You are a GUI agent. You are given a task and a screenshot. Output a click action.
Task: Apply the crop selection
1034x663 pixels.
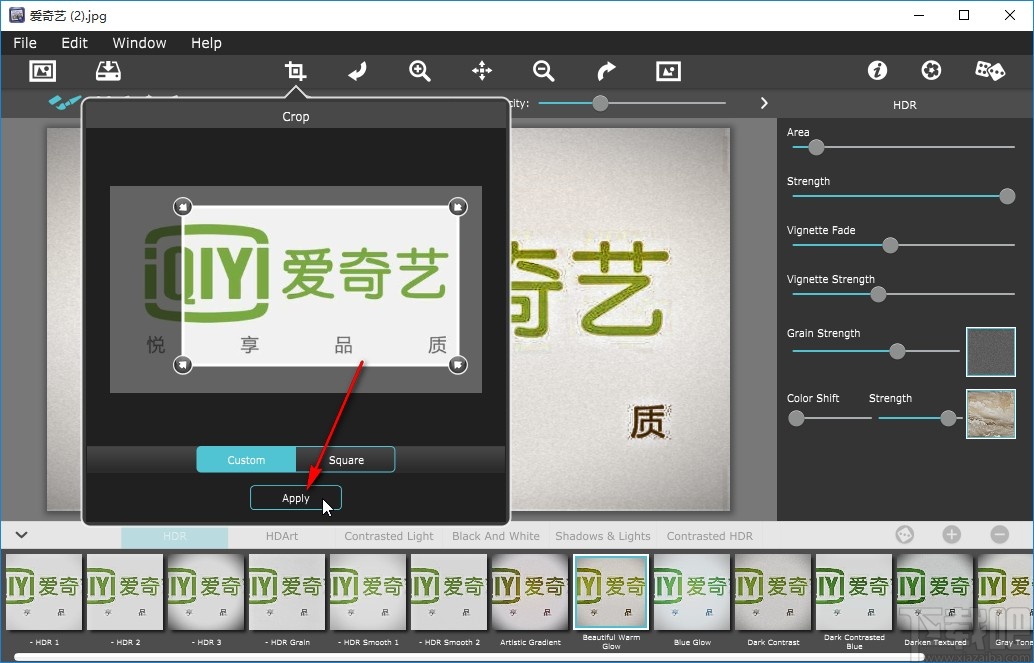pyautogui.click(x=296, y=498)
